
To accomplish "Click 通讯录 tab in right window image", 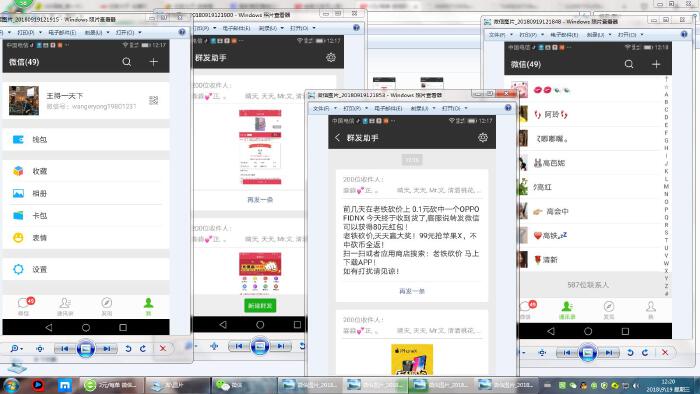I will click(x=567, y=309).
